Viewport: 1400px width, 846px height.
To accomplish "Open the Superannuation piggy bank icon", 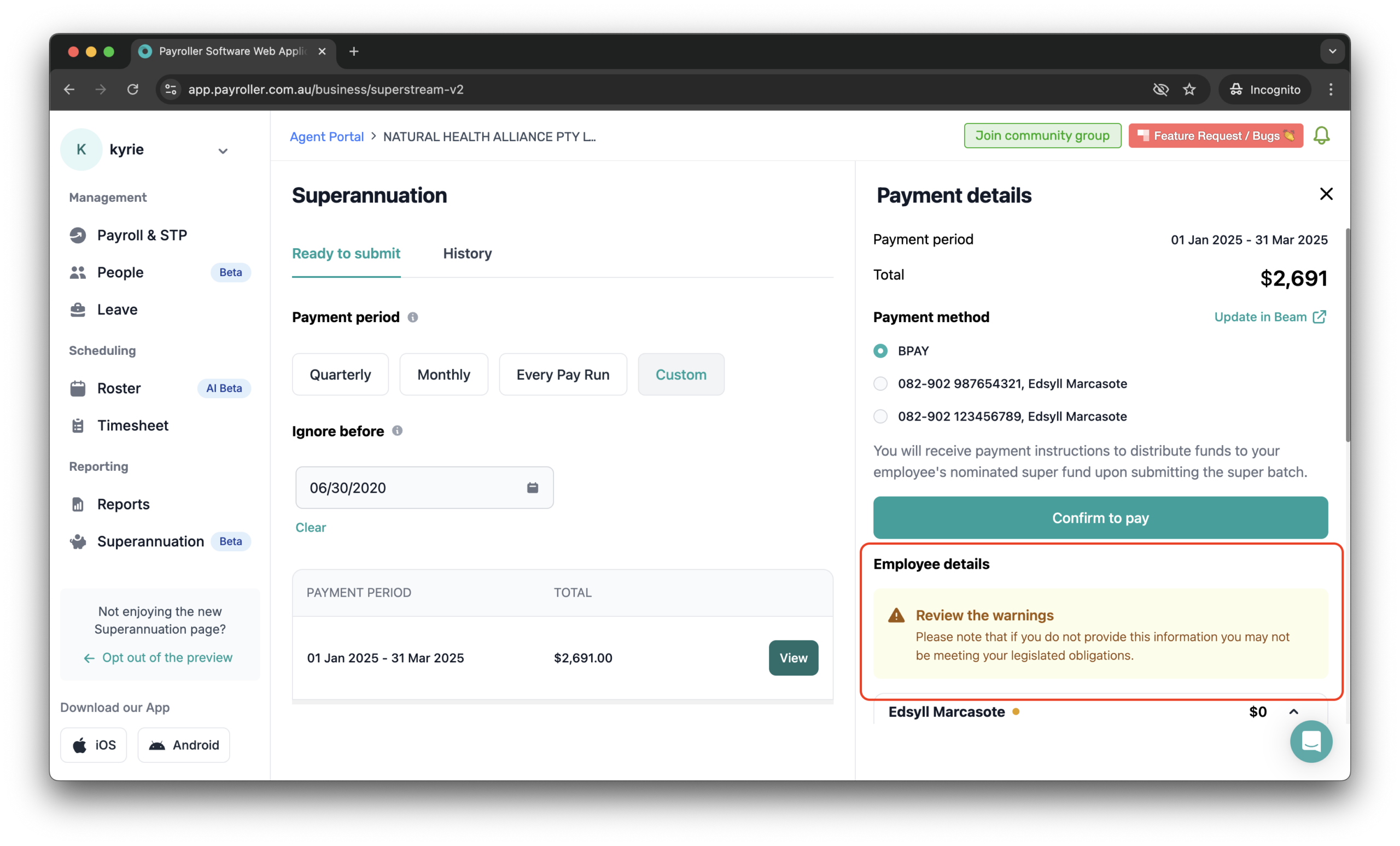I will click(x=78, y=541).
